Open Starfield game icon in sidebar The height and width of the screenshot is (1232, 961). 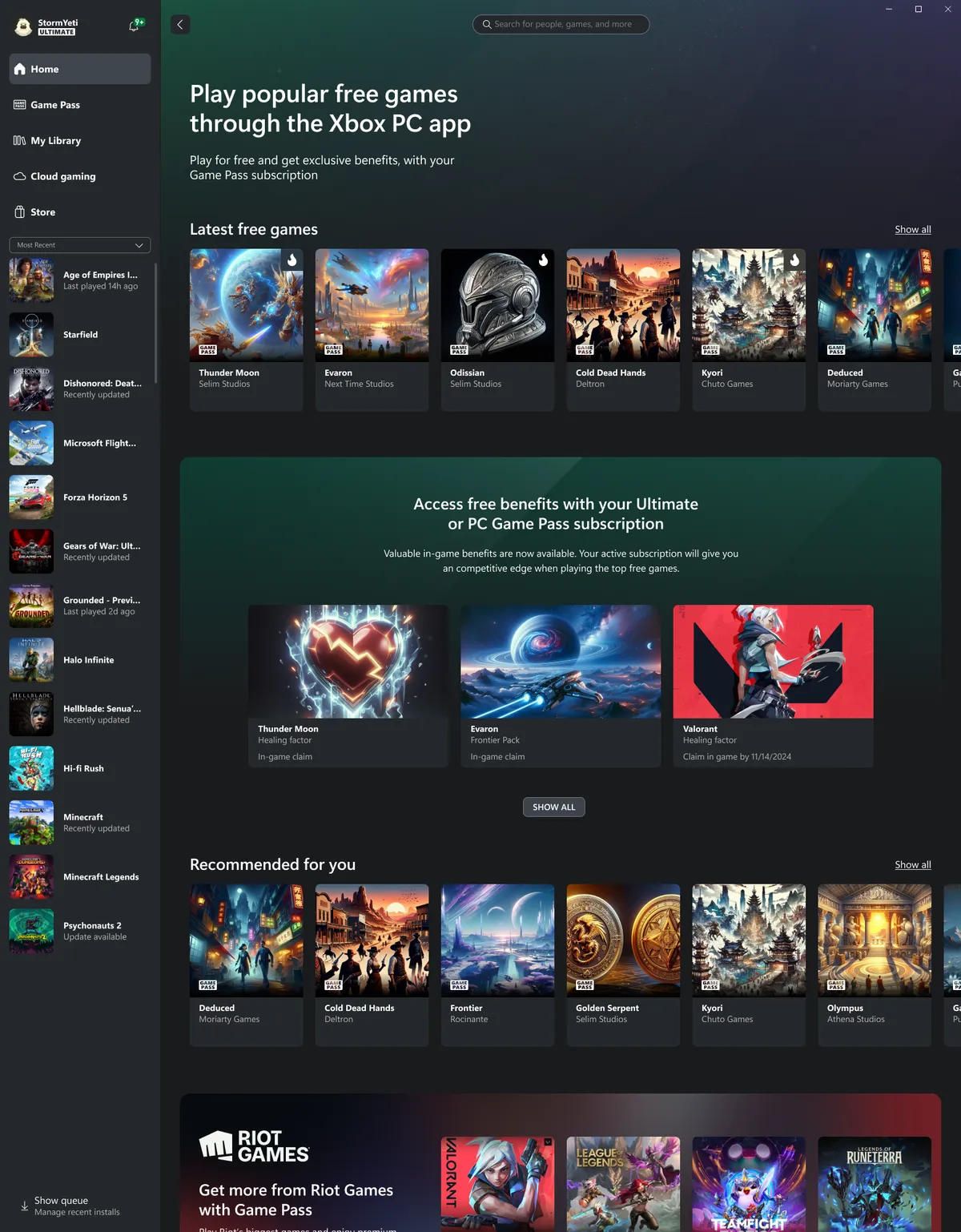coord(31,335)
